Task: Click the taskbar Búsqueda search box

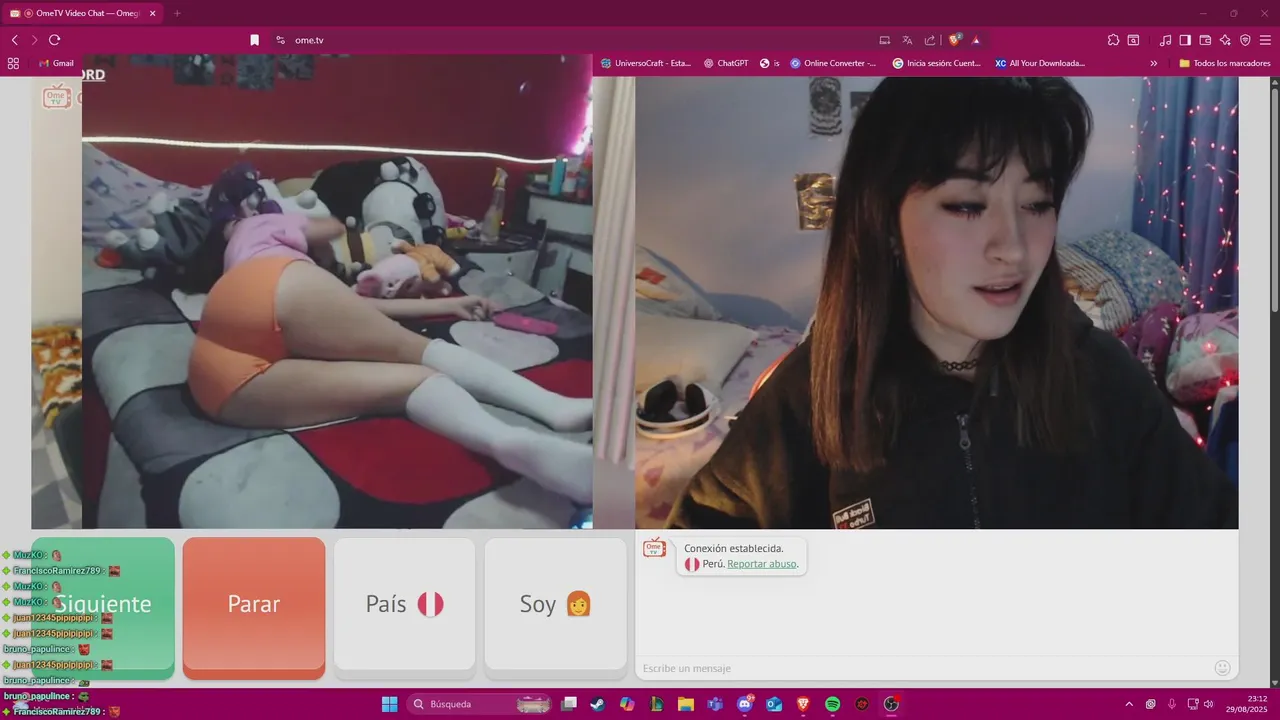Action: (480, 704)
